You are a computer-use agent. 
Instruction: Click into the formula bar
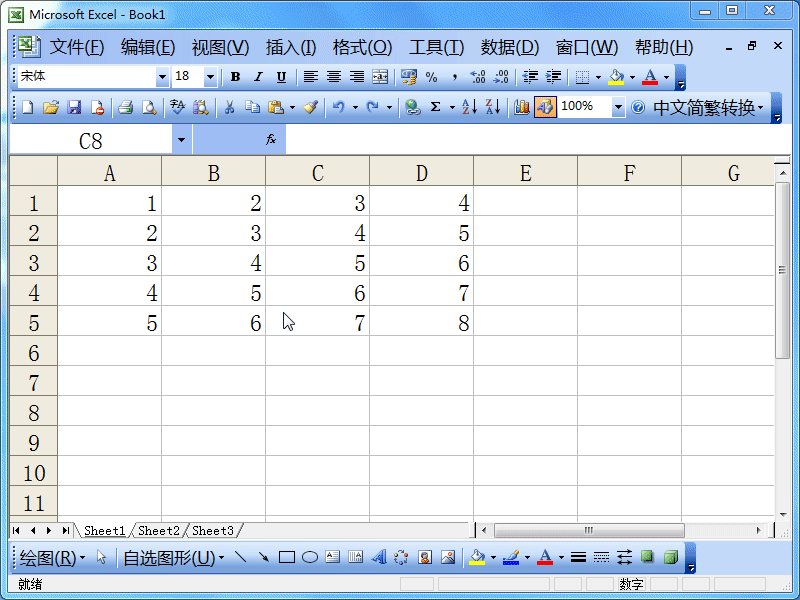538,140
